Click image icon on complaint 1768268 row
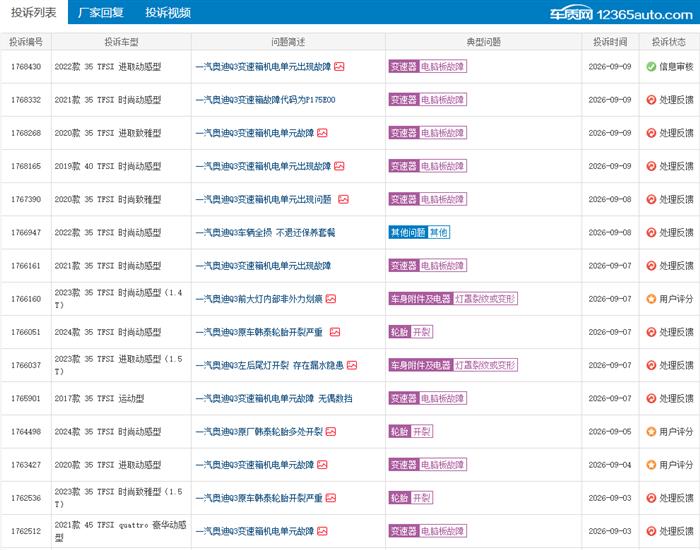700x550 pixels. [322, 133]
